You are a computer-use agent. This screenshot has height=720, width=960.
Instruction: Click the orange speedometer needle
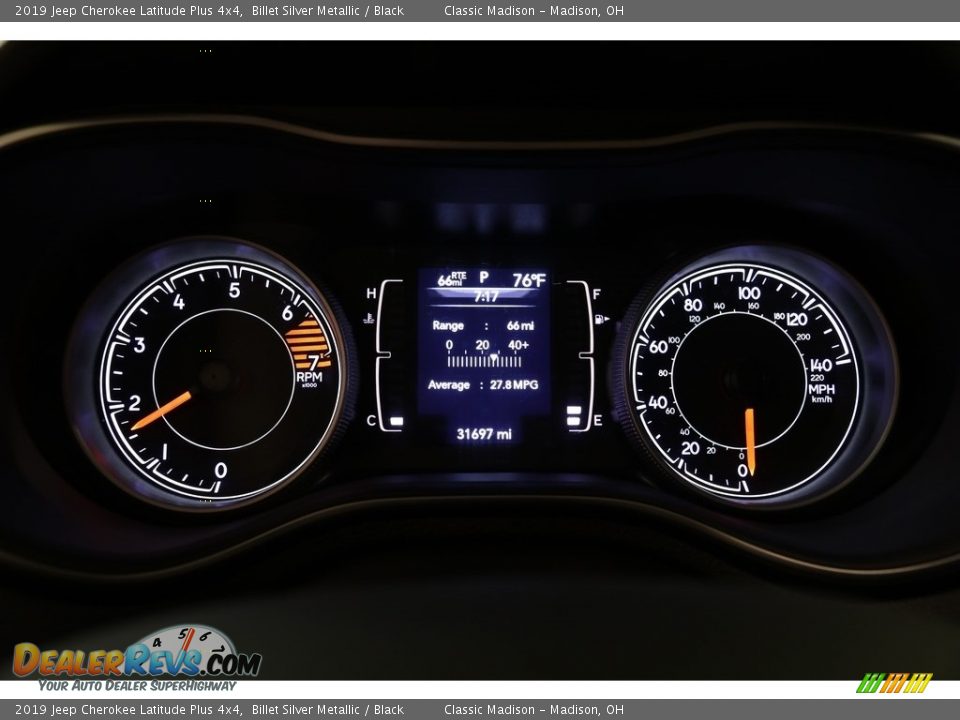(749, 440)
